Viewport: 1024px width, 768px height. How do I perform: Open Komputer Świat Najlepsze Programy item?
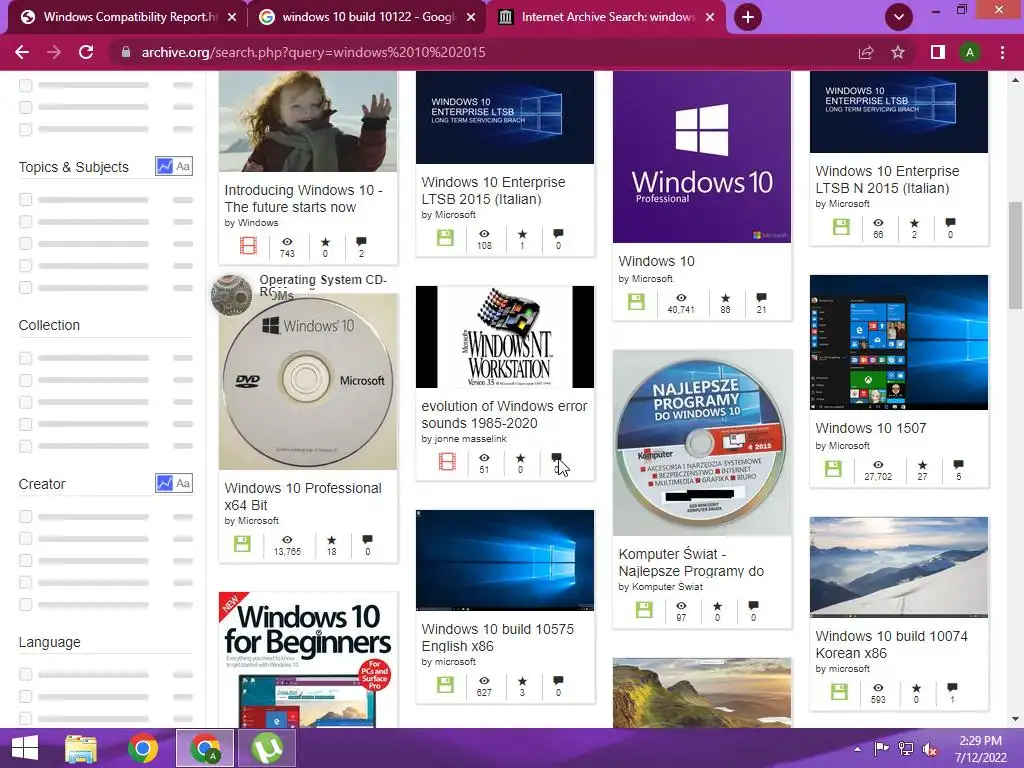click(691, 562)
